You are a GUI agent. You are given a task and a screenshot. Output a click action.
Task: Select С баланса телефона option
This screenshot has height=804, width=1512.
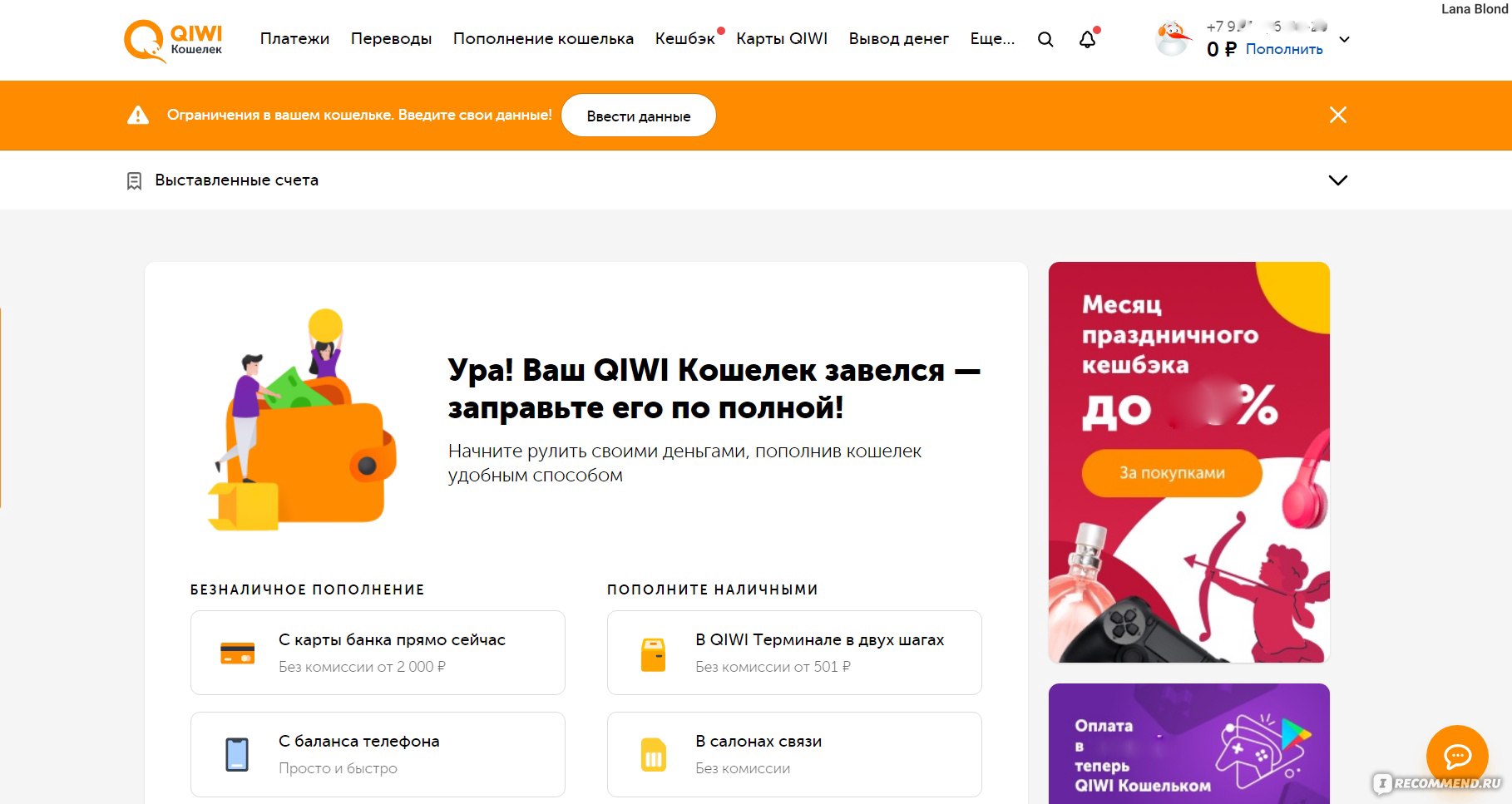tap(378, 754)
